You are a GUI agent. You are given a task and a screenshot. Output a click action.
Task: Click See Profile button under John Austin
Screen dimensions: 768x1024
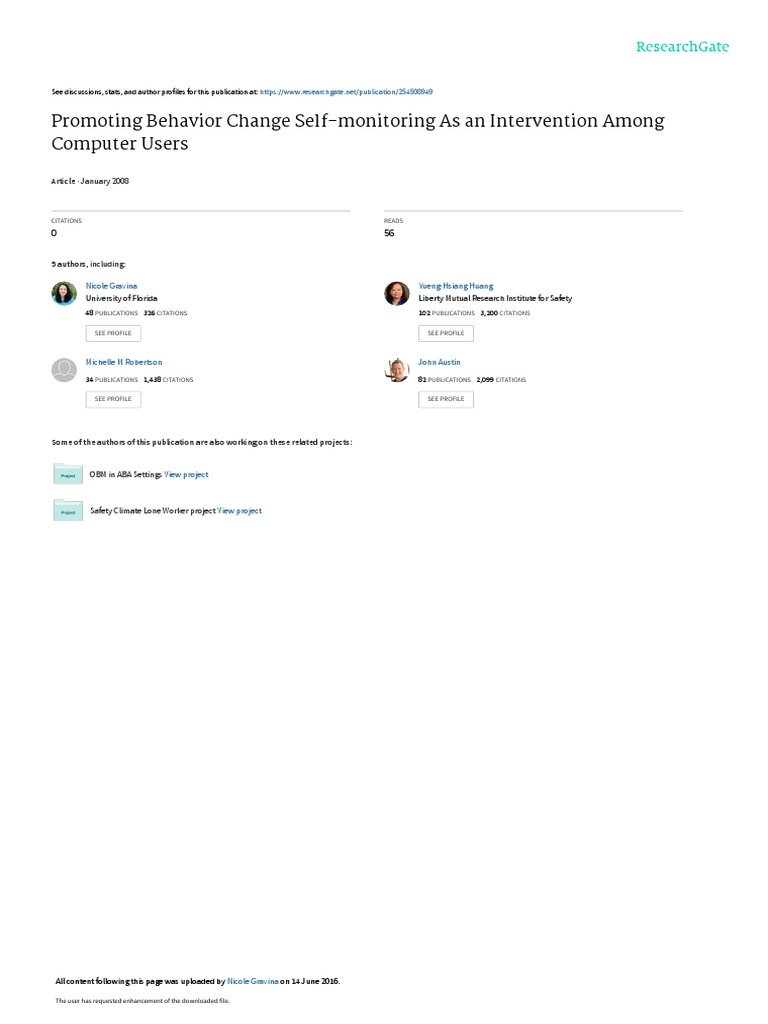[x=446, y=399]
